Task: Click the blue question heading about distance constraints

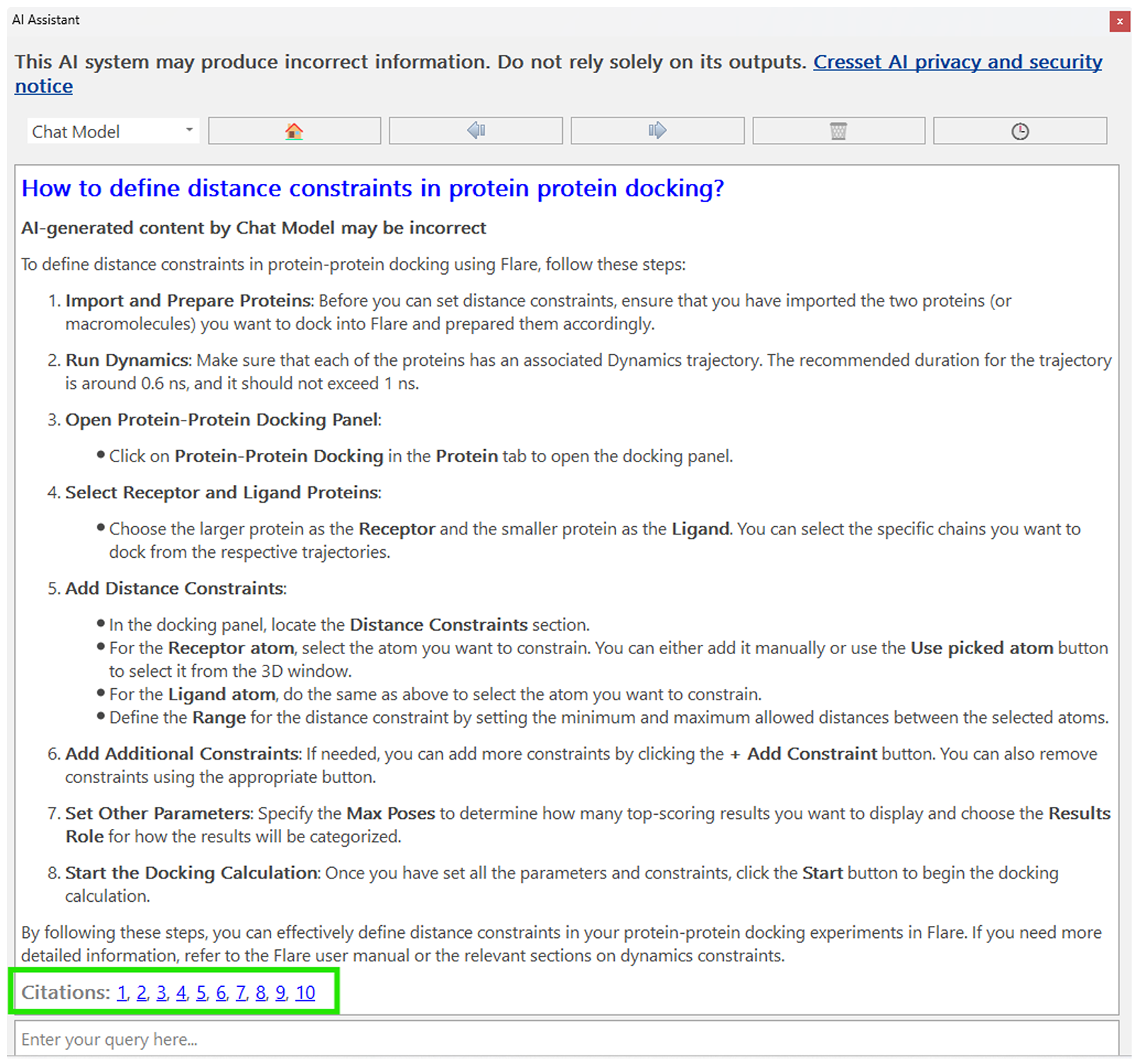Action: click(x=372, y=188)
